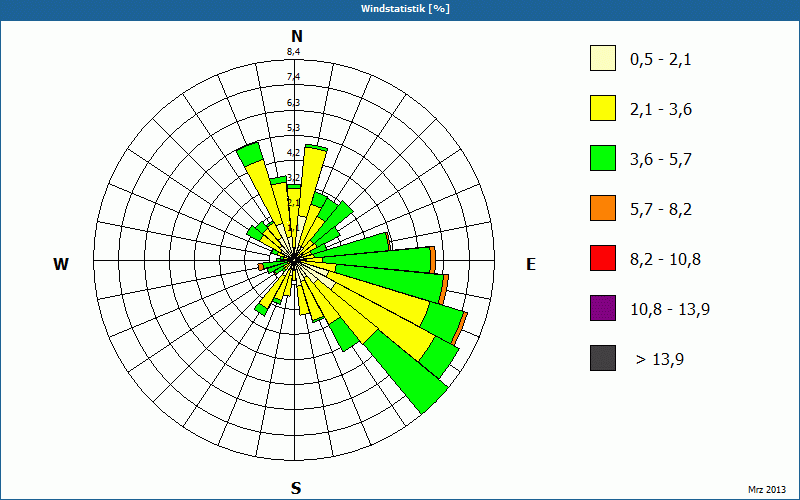Click the 2,1 - 3,6 yellow legend swatch
This screenshot has width=800, height=500.
(603, 108)
